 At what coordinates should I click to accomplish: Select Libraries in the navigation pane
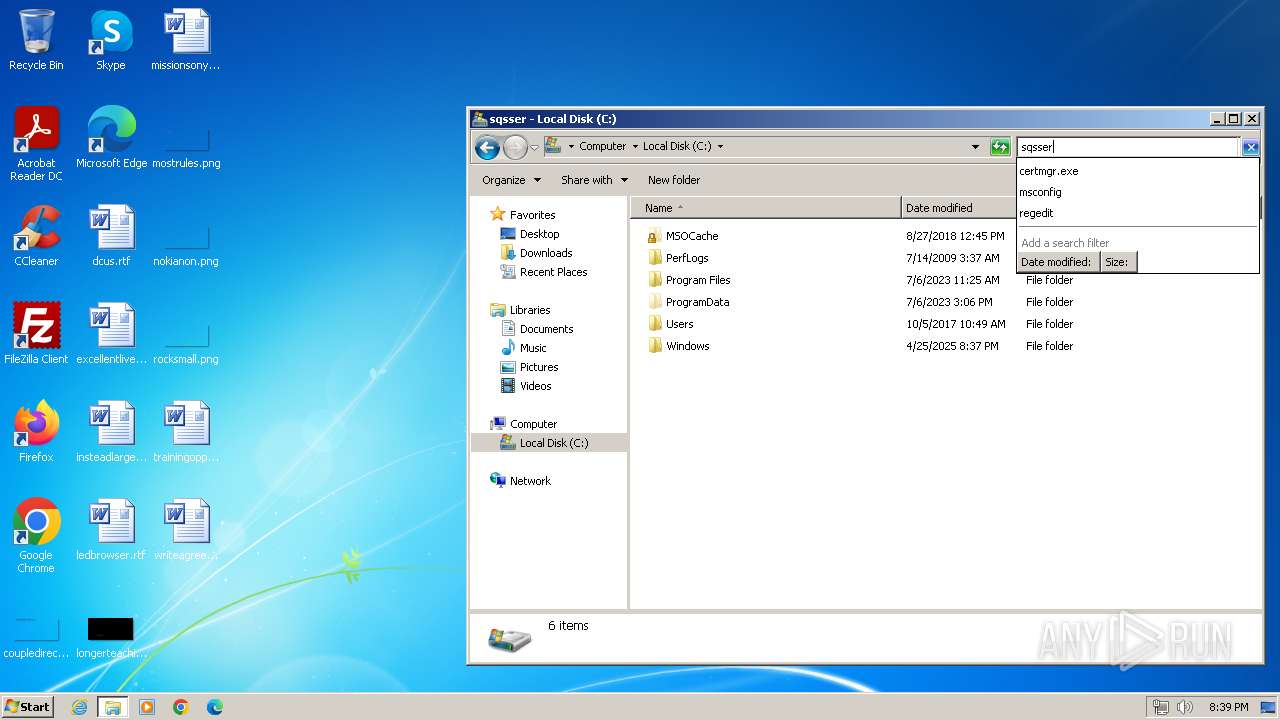(530, 310)
